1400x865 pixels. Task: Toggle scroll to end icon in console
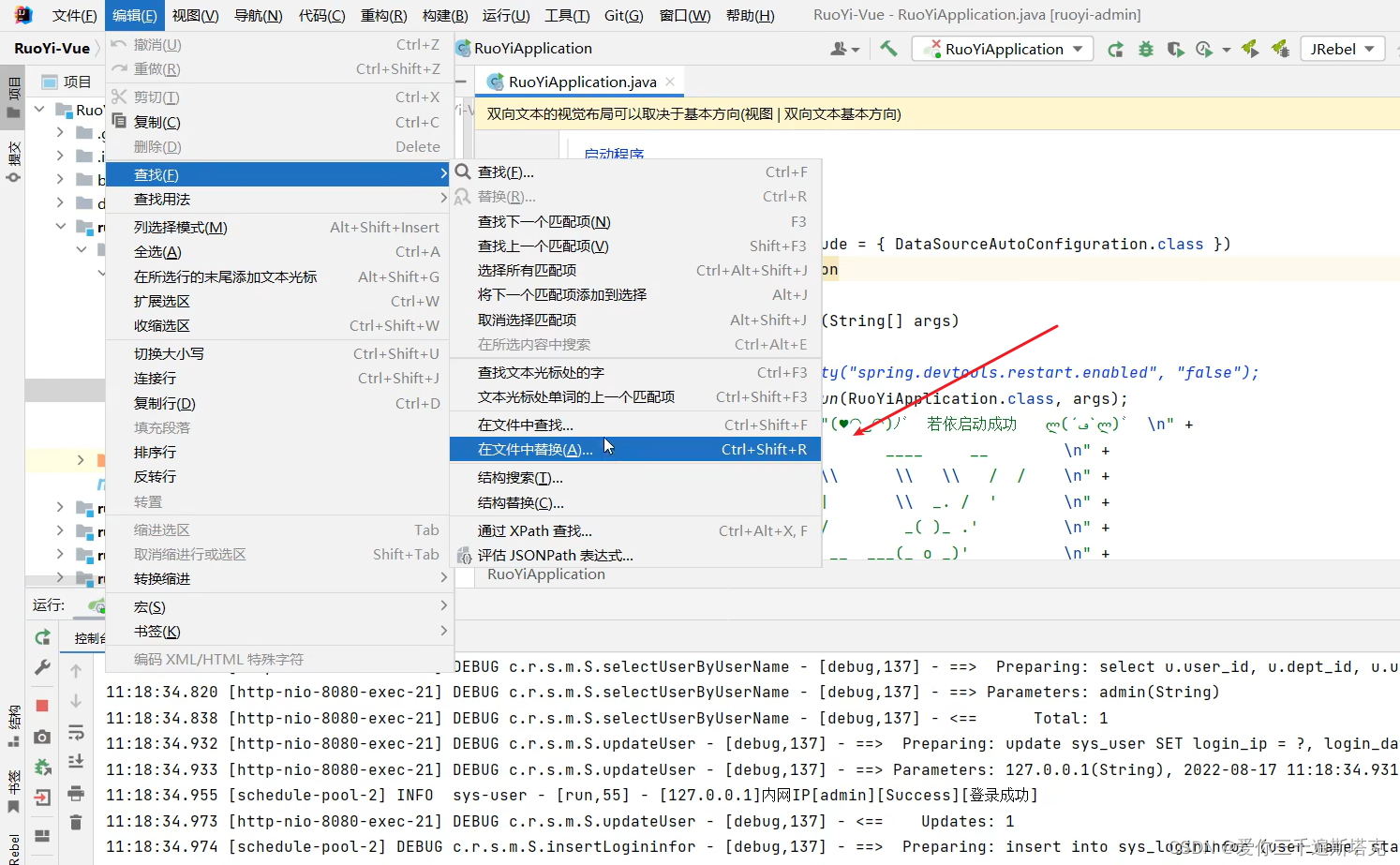click(x=76, y=762)
